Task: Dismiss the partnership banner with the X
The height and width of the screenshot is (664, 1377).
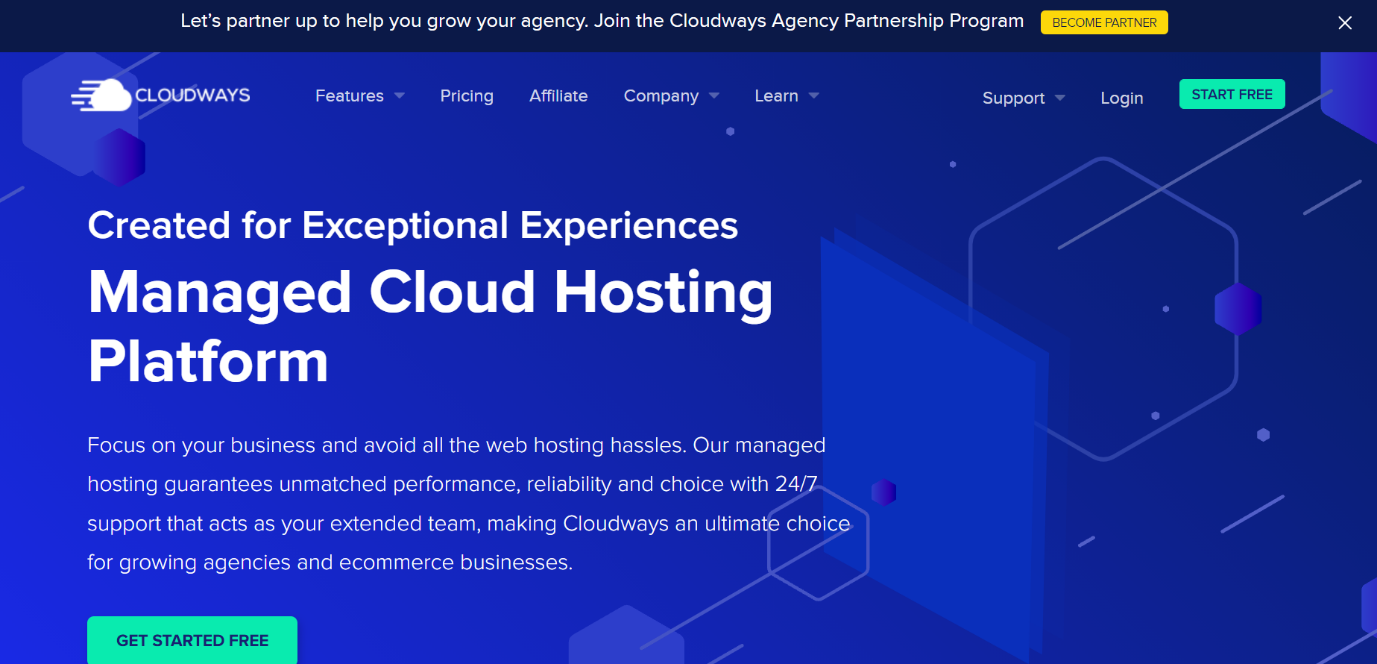Action: click(1345, 23)
